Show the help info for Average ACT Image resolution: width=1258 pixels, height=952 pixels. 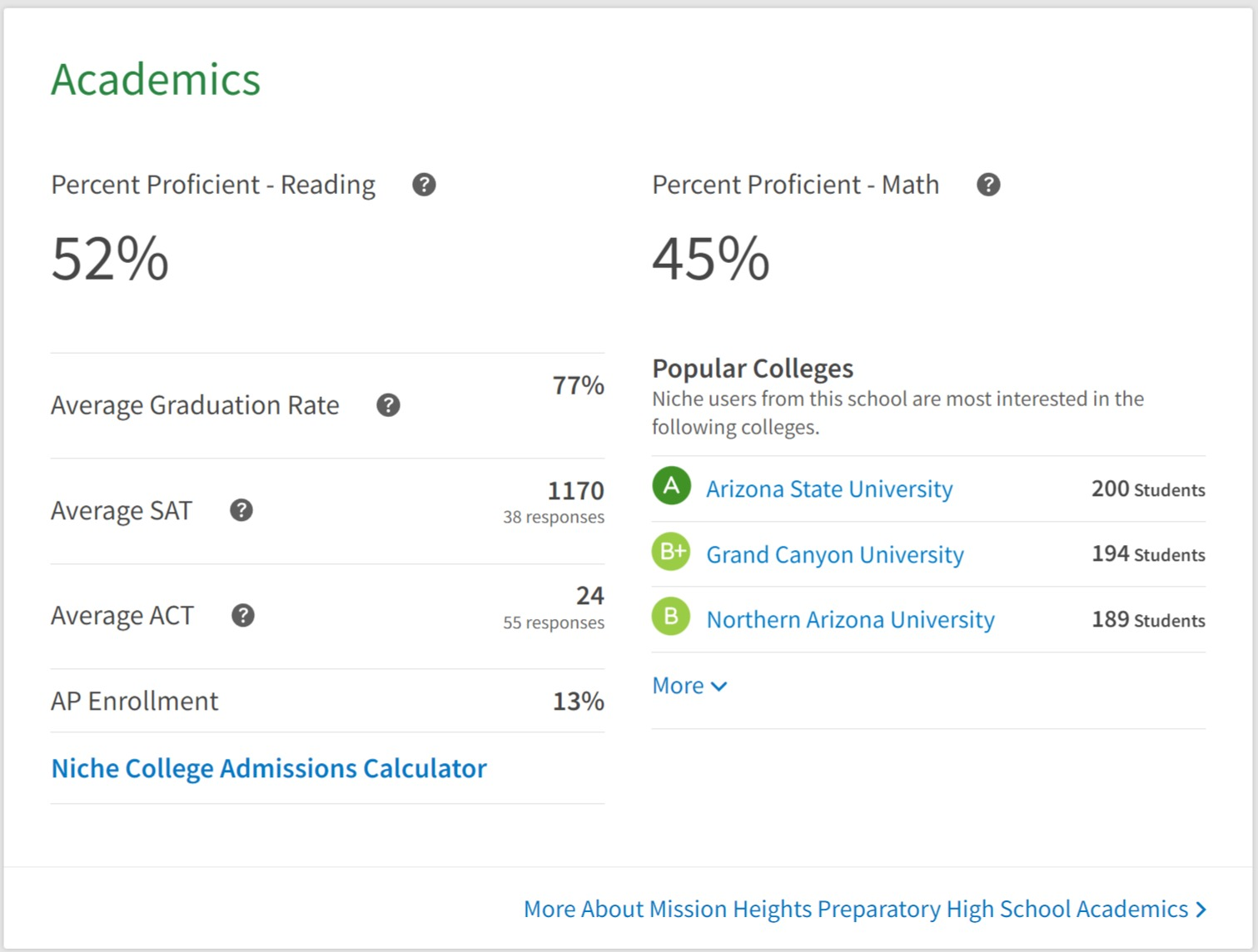pyautogui.click(x=243, y=616)
